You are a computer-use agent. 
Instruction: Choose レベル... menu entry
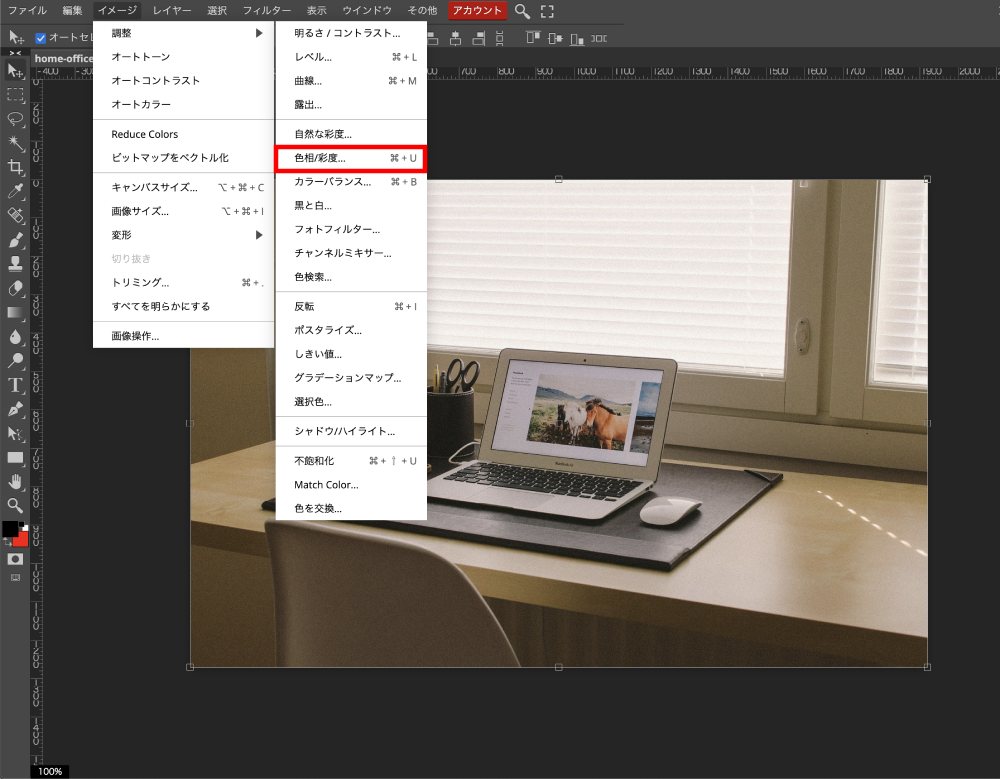tap(351, 57)
